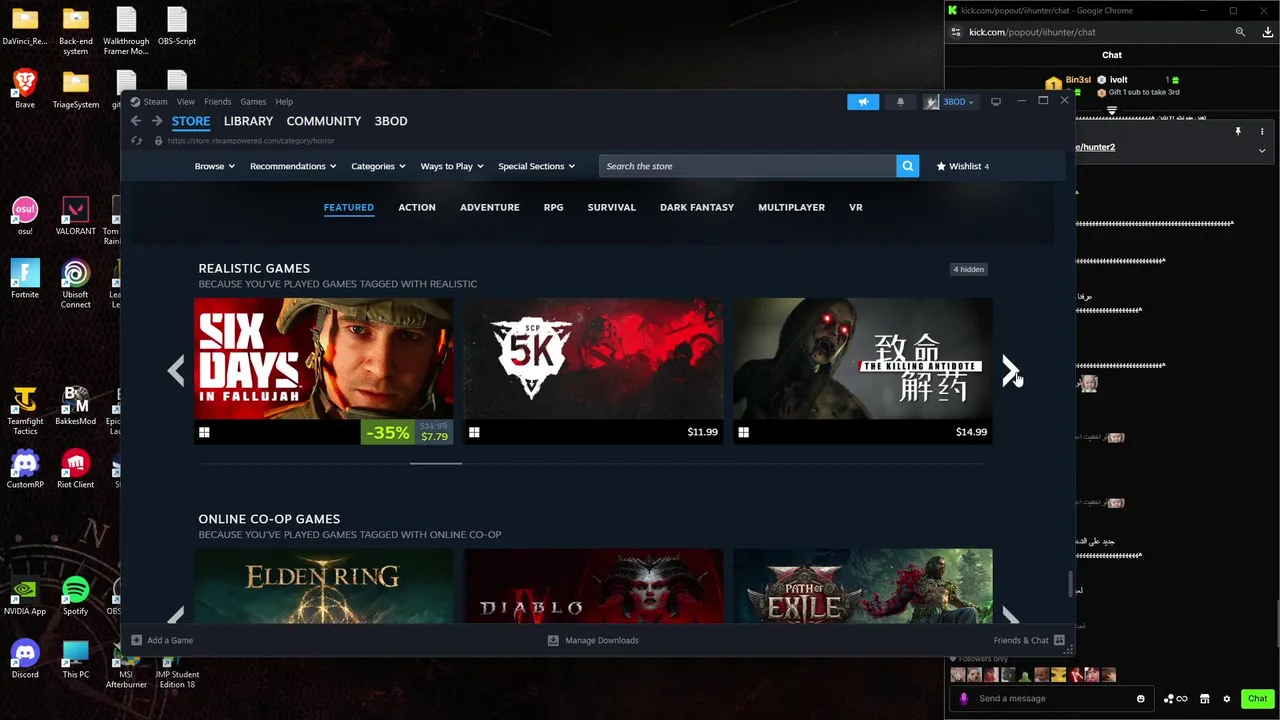This screenshot has width=1280, height=720.
Task: Click the Search the store field
Action: (x=747, y=166)
